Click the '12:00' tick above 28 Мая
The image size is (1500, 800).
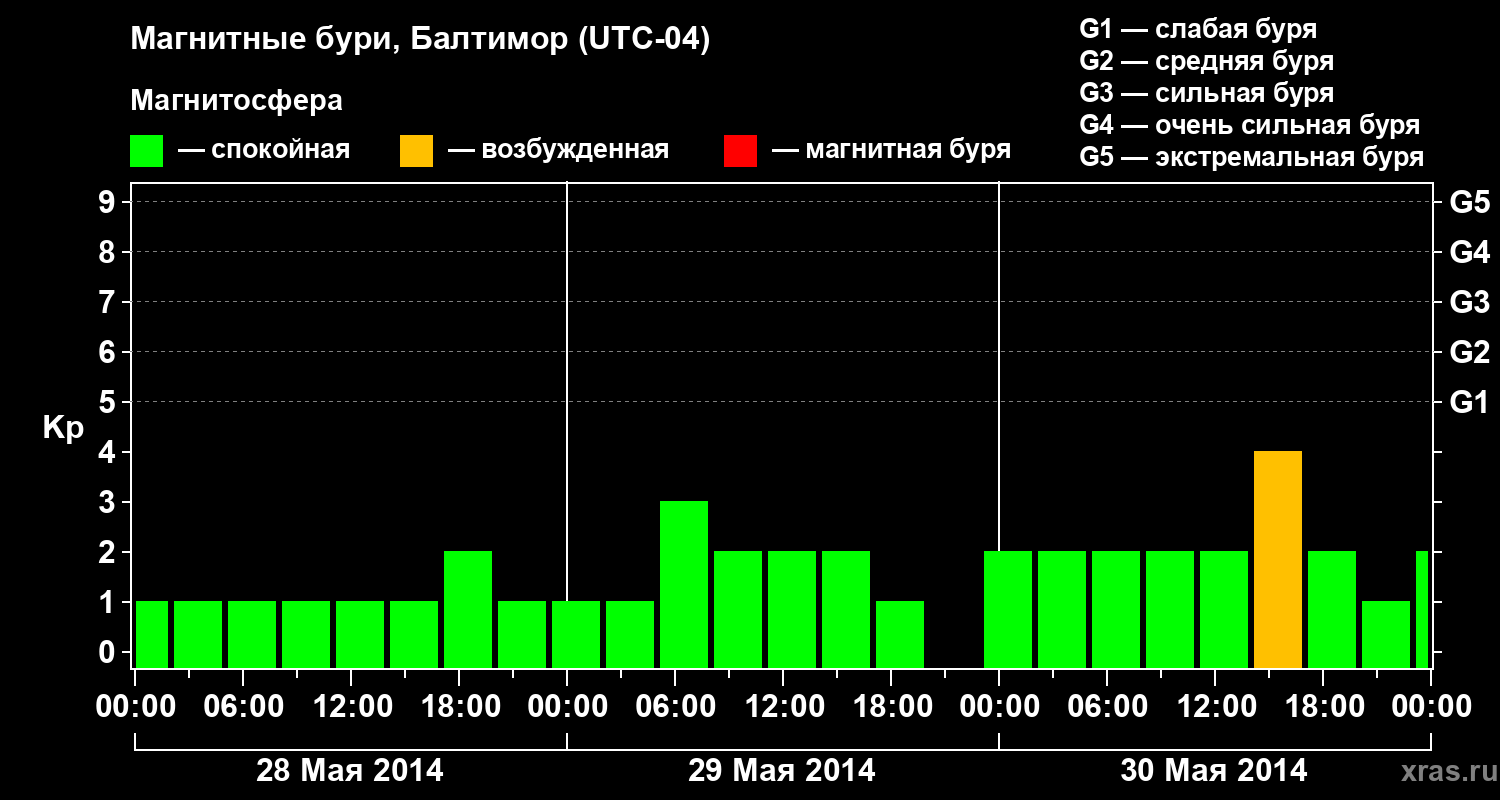coord(351,707)
